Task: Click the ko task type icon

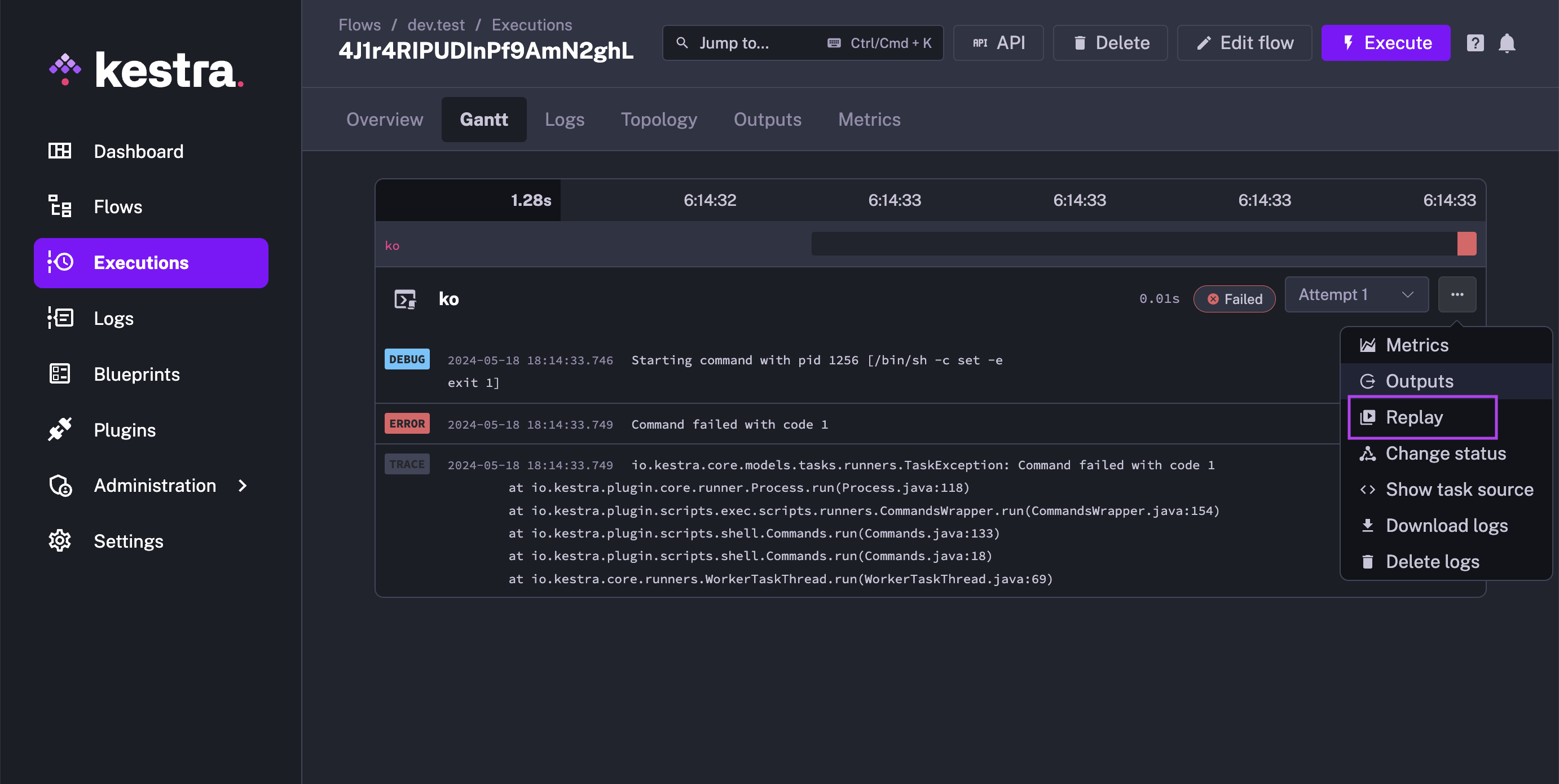Action: point(405,299)
